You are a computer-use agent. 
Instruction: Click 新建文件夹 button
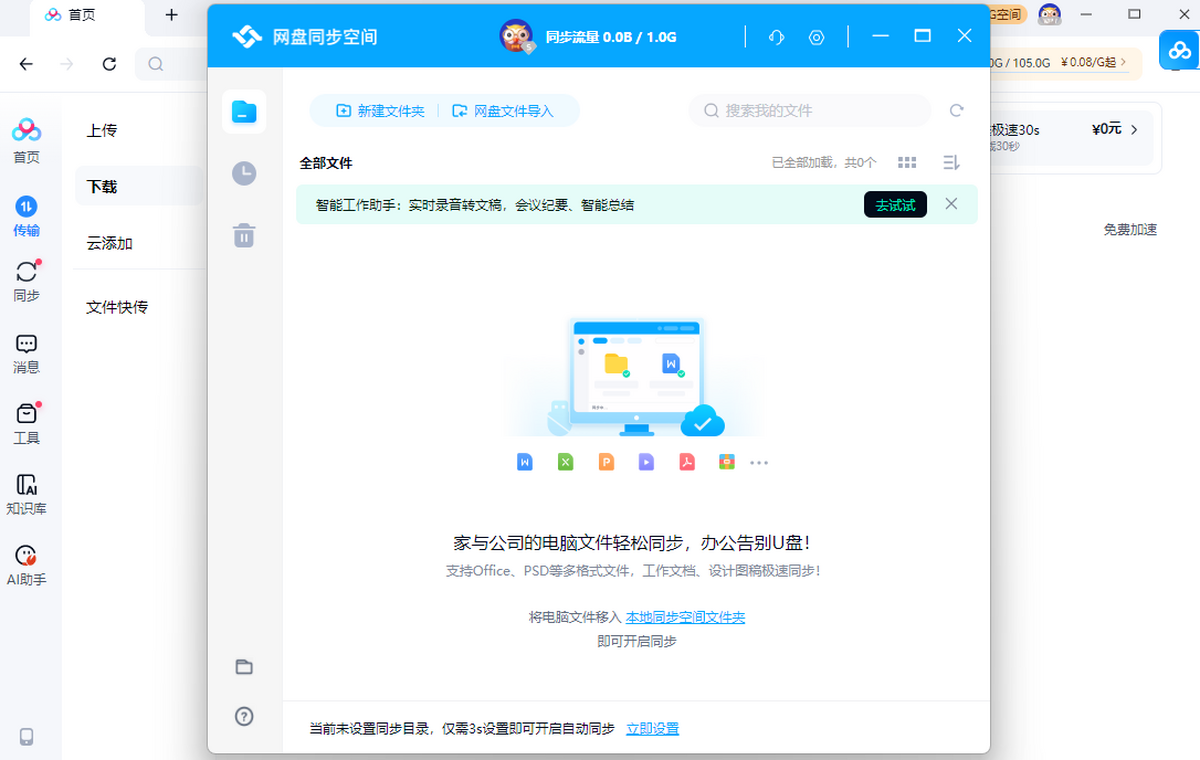(380, 111)
